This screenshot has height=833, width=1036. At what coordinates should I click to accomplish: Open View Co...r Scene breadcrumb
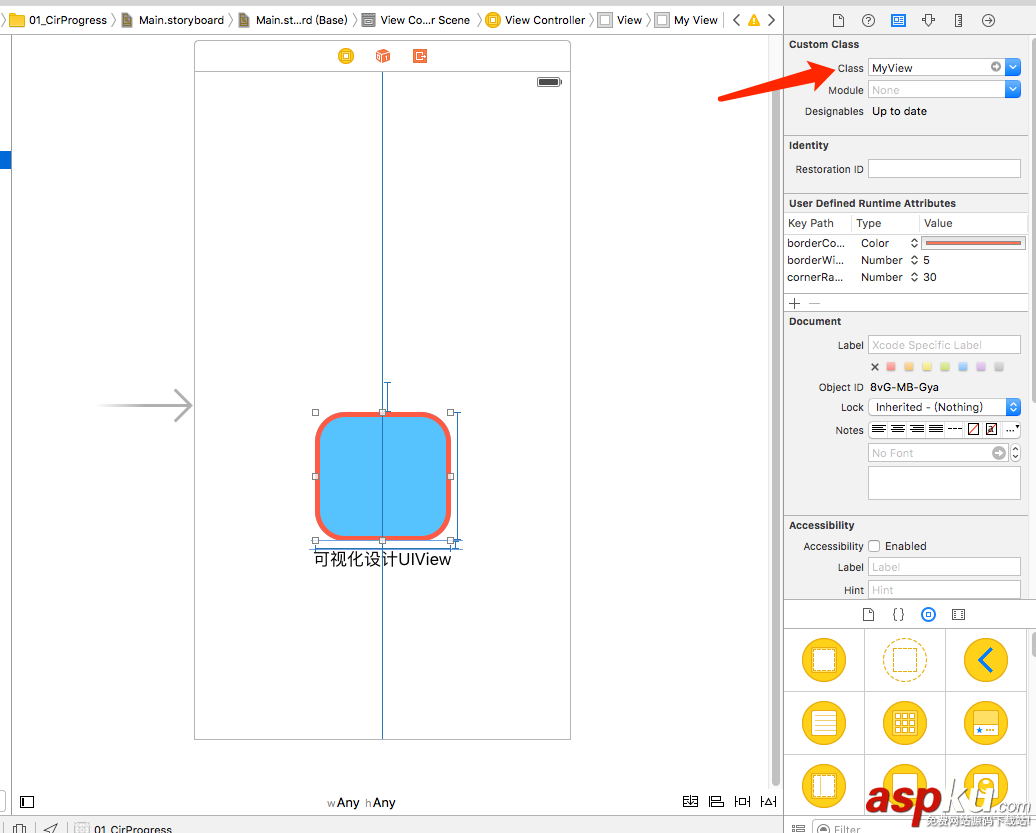(416, 20)
